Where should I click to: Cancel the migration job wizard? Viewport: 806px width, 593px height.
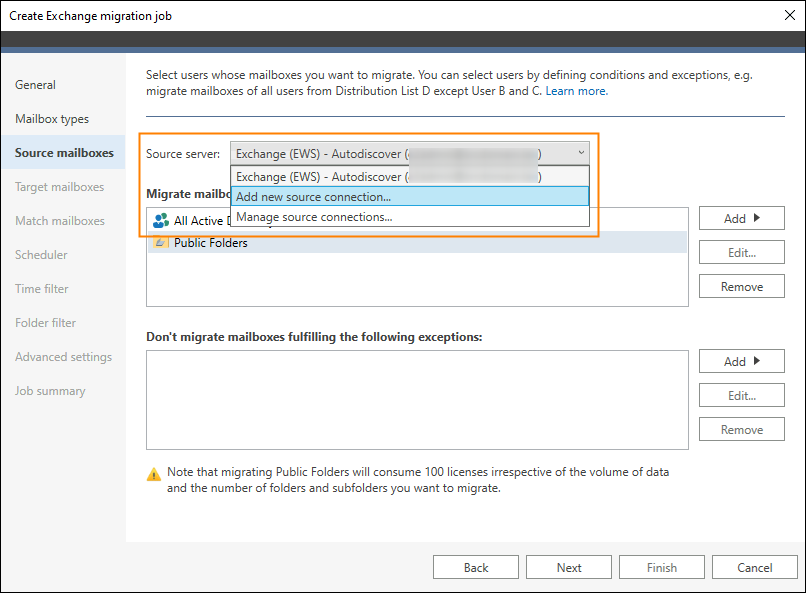(x=755, y=567)
